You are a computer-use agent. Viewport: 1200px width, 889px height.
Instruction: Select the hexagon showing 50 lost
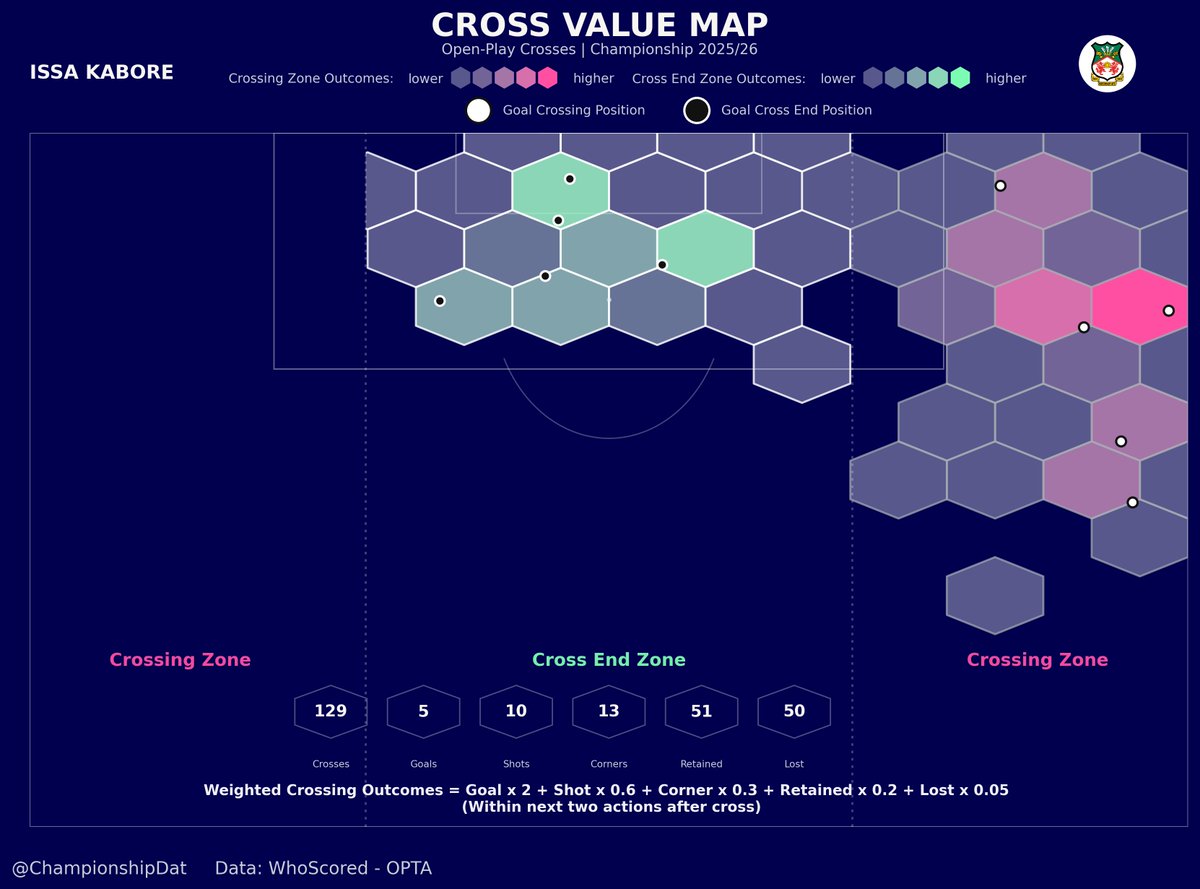pos(794,712)
